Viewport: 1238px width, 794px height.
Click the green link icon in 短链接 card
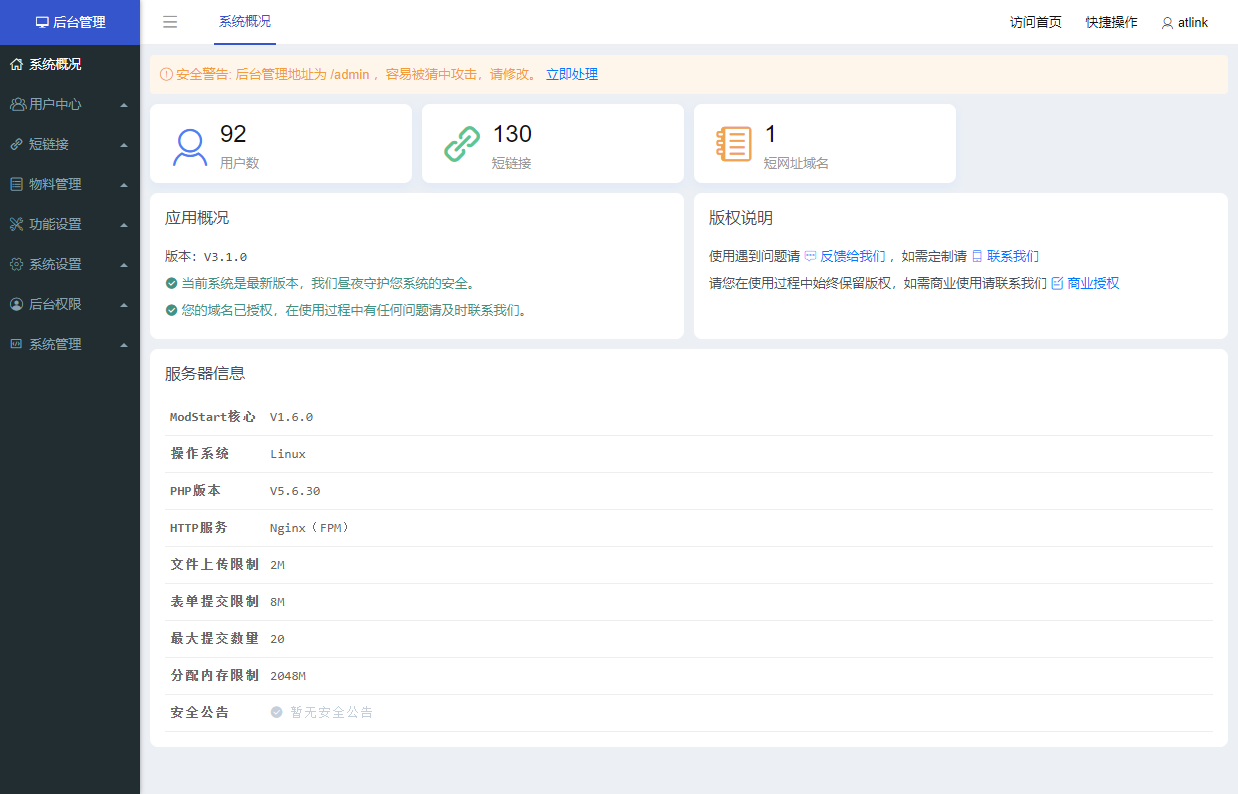pos(462,145)
